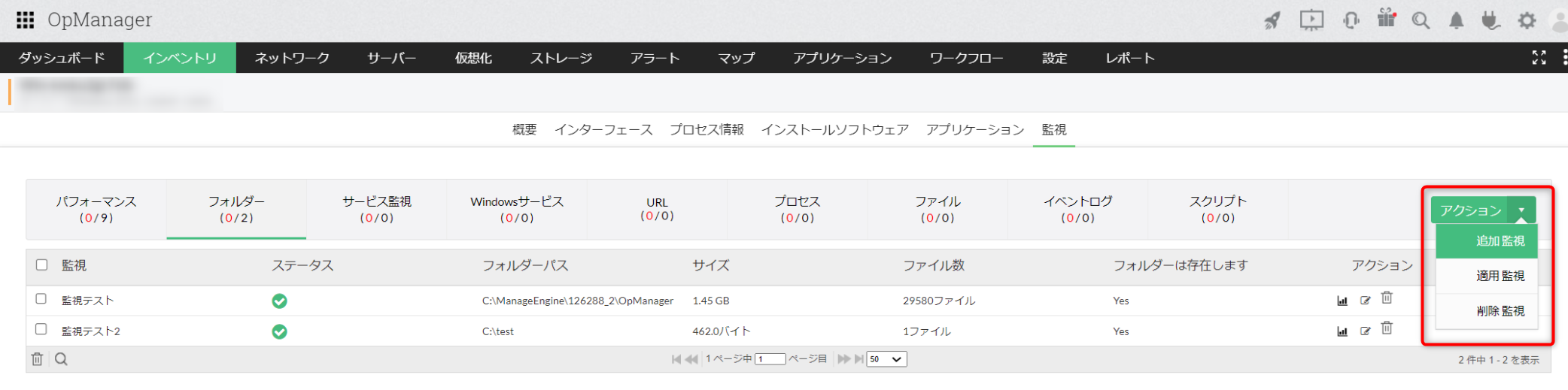Open the presentation video icon
Screen dimensions: 1568x390
click(1311, 20)
